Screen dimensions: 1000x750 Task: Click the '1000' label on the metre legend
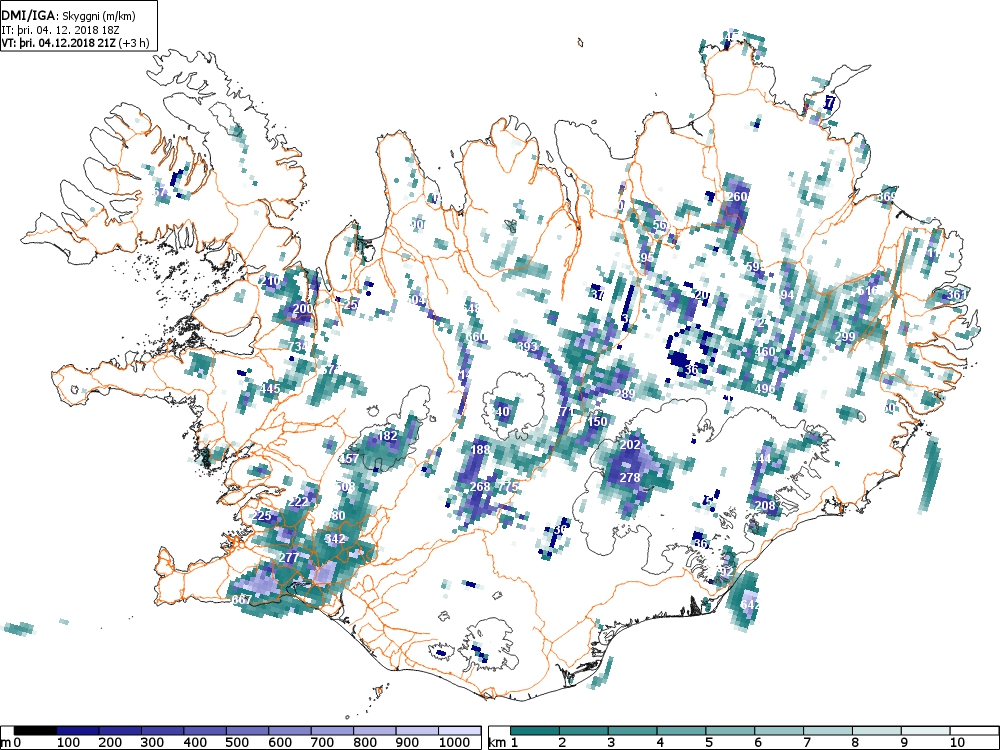click(454, 742)
